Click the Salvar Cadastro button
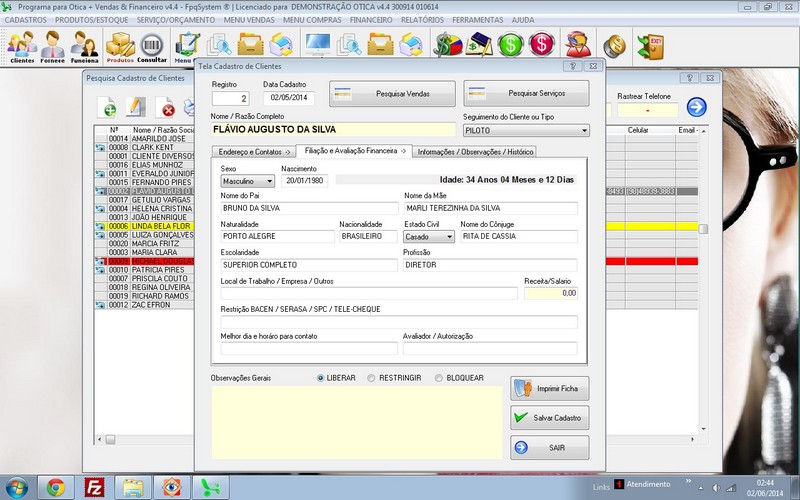 (x=549, y=417)
